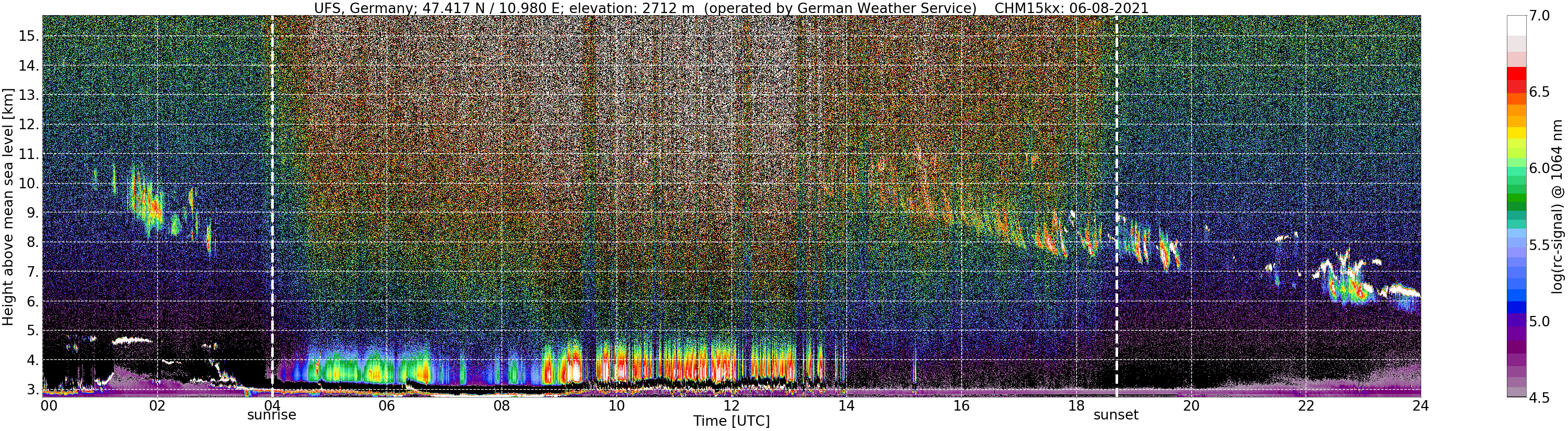Click the time axis tick '08'
This screenshot has height=431, width=1568.
point(502,406)
